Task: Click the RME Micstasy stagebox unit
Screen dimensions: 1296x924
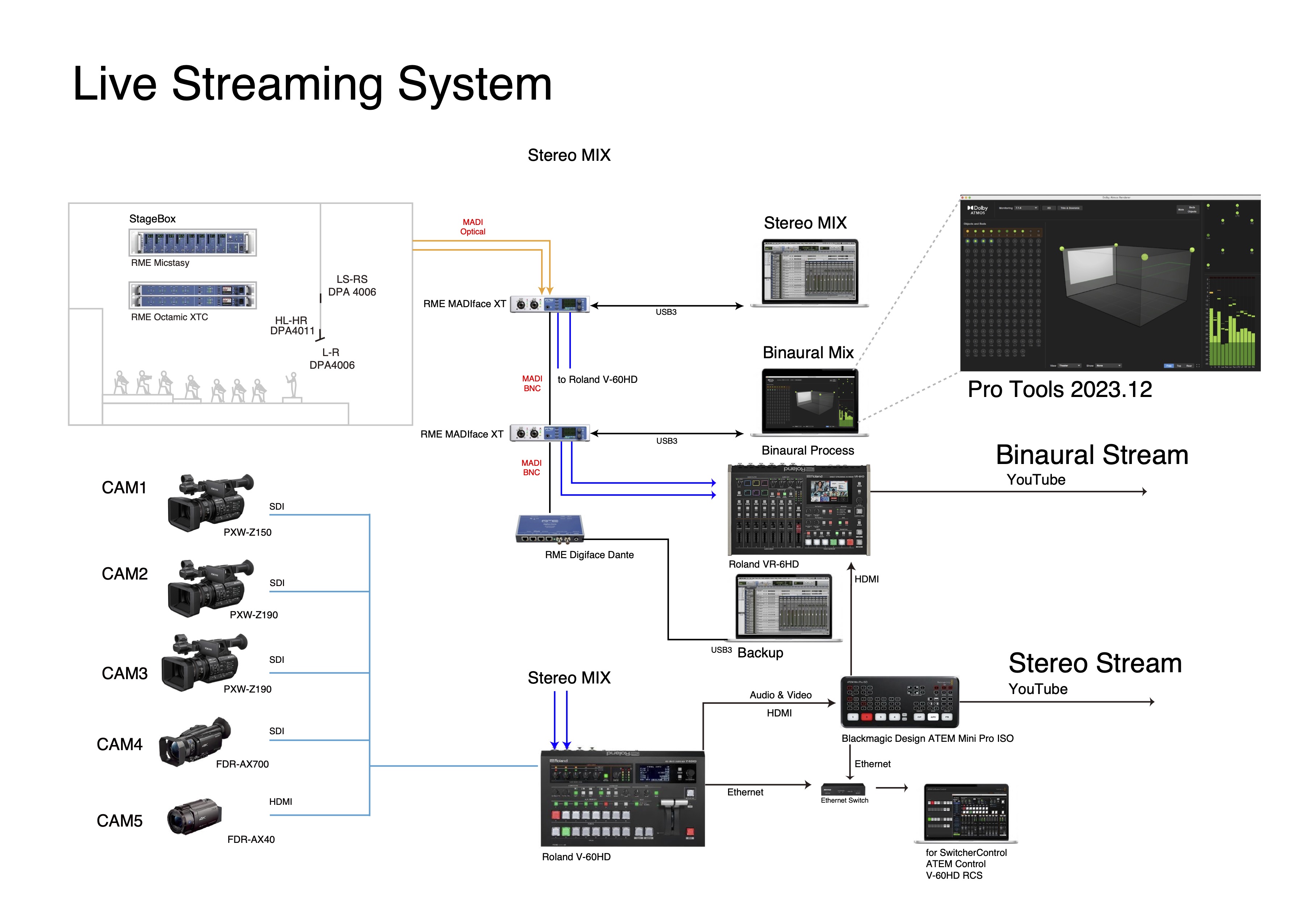Action: pos(192,242)
